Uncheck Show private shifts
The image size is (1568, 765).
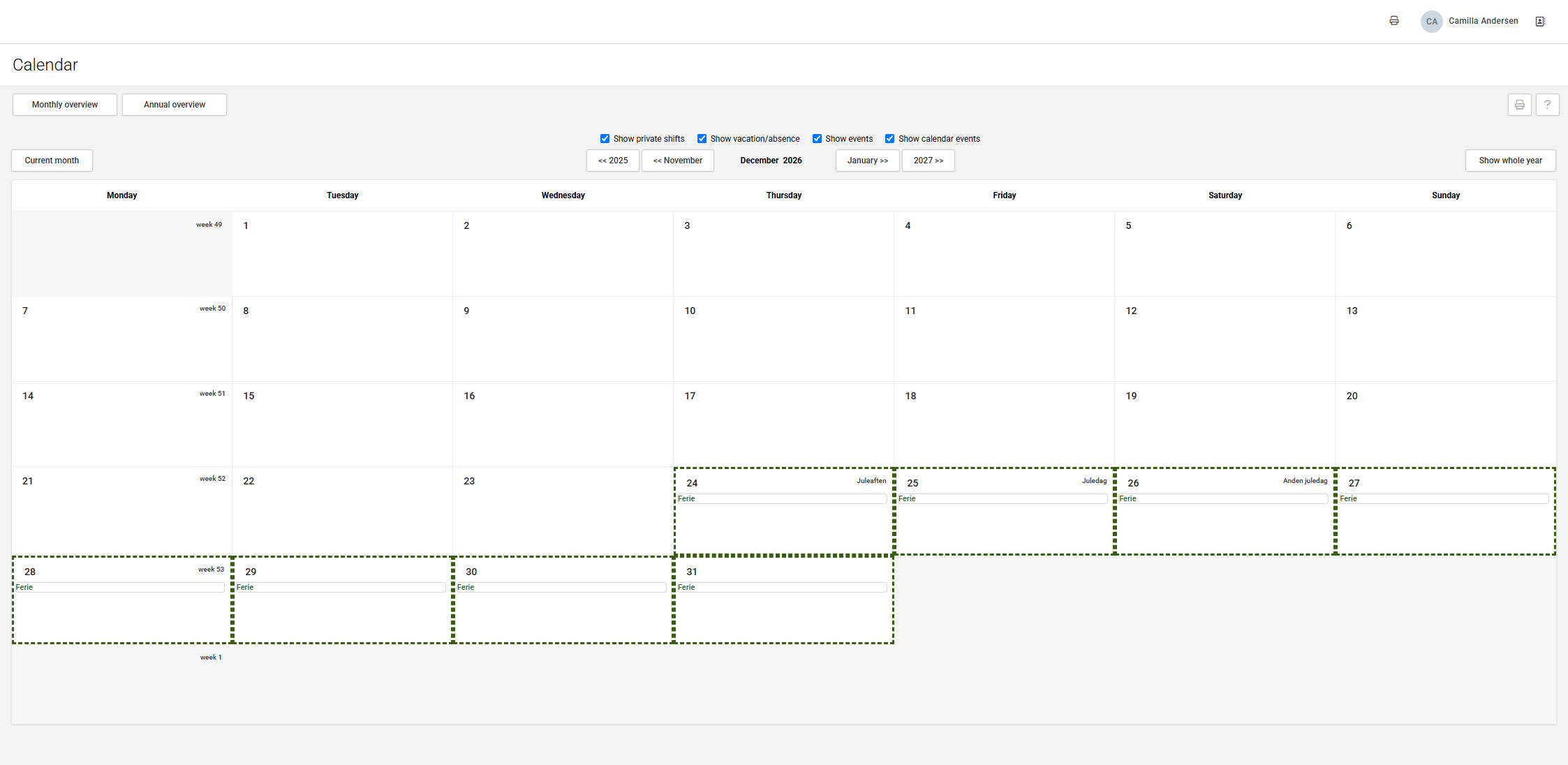pyautogui.click(x=605, y=139)
